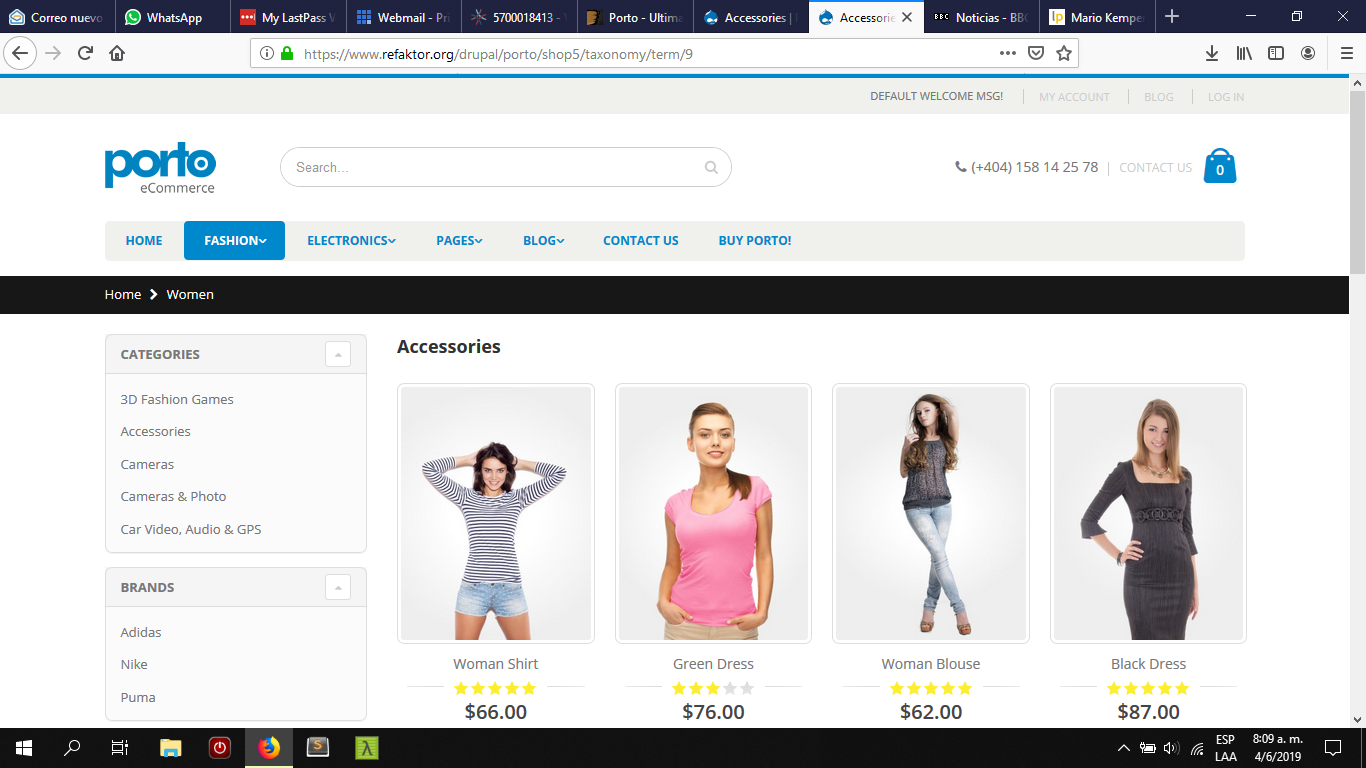
Task: Open the Pages dropdown menu
Action: click(459, 240)
